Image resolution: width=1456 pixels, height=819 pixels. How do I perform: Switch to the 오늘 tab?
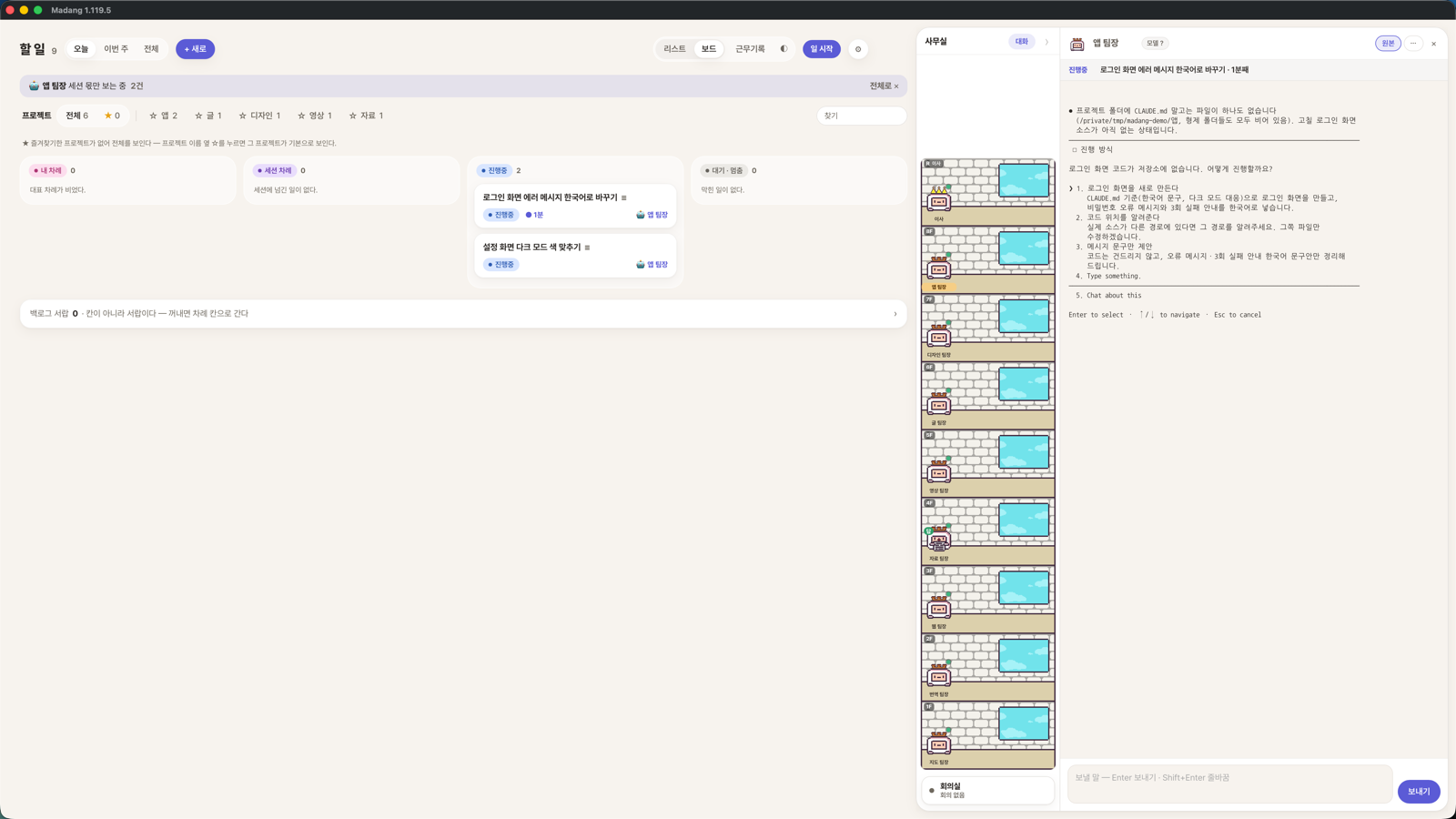81,49
